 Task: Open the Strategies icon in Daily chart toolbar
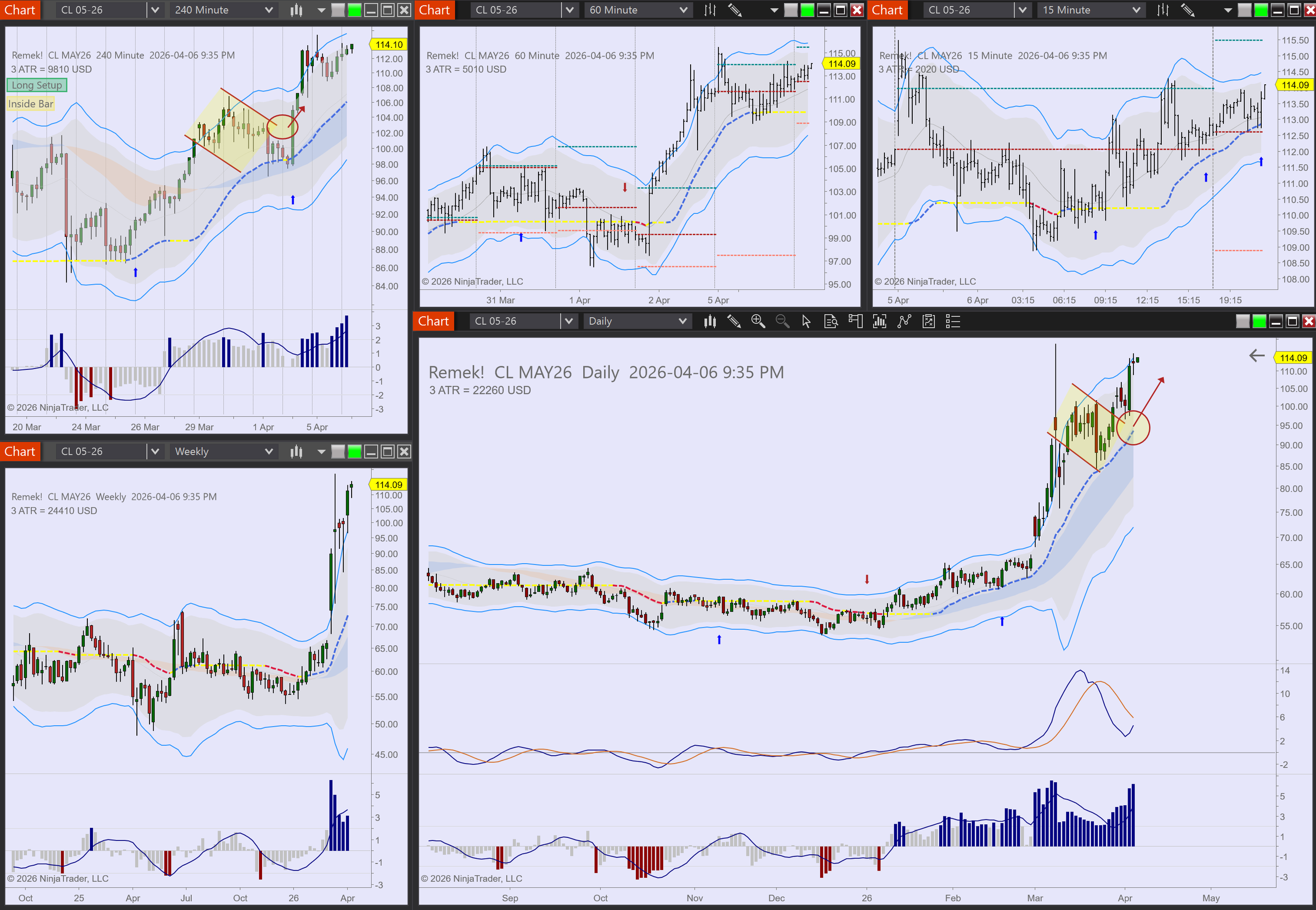point(929,321)
